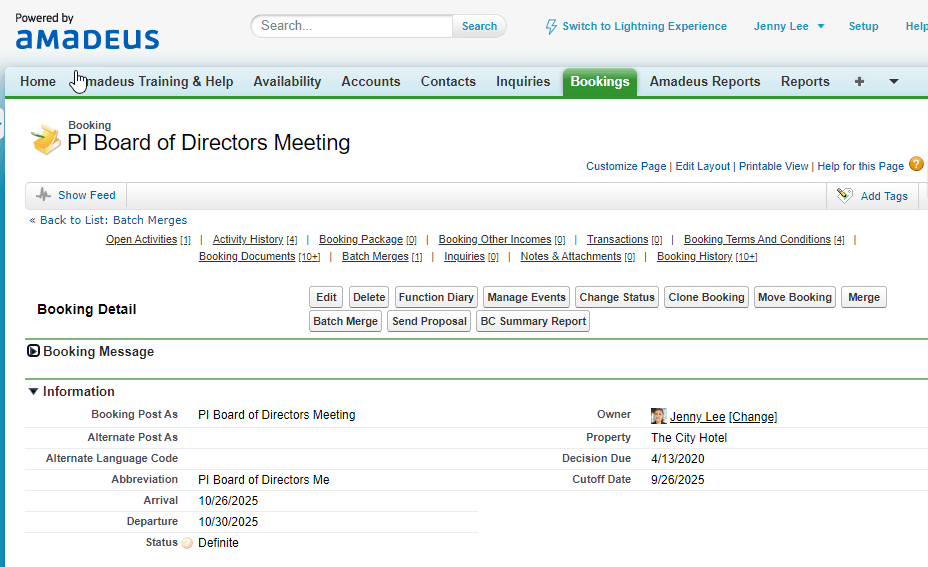Switch to the Availability tab
Image resolution: width=928 pixels, height=567 pixels.
[x=287, y=82]
